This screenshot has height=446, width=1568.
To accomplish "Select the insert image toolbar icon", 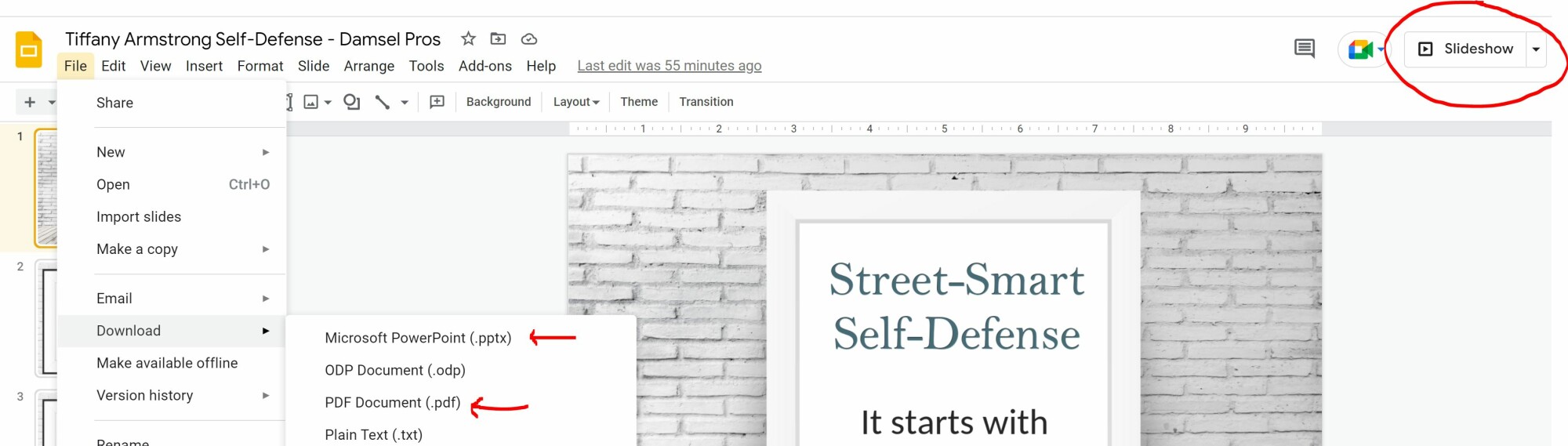I will coord(311,102).
